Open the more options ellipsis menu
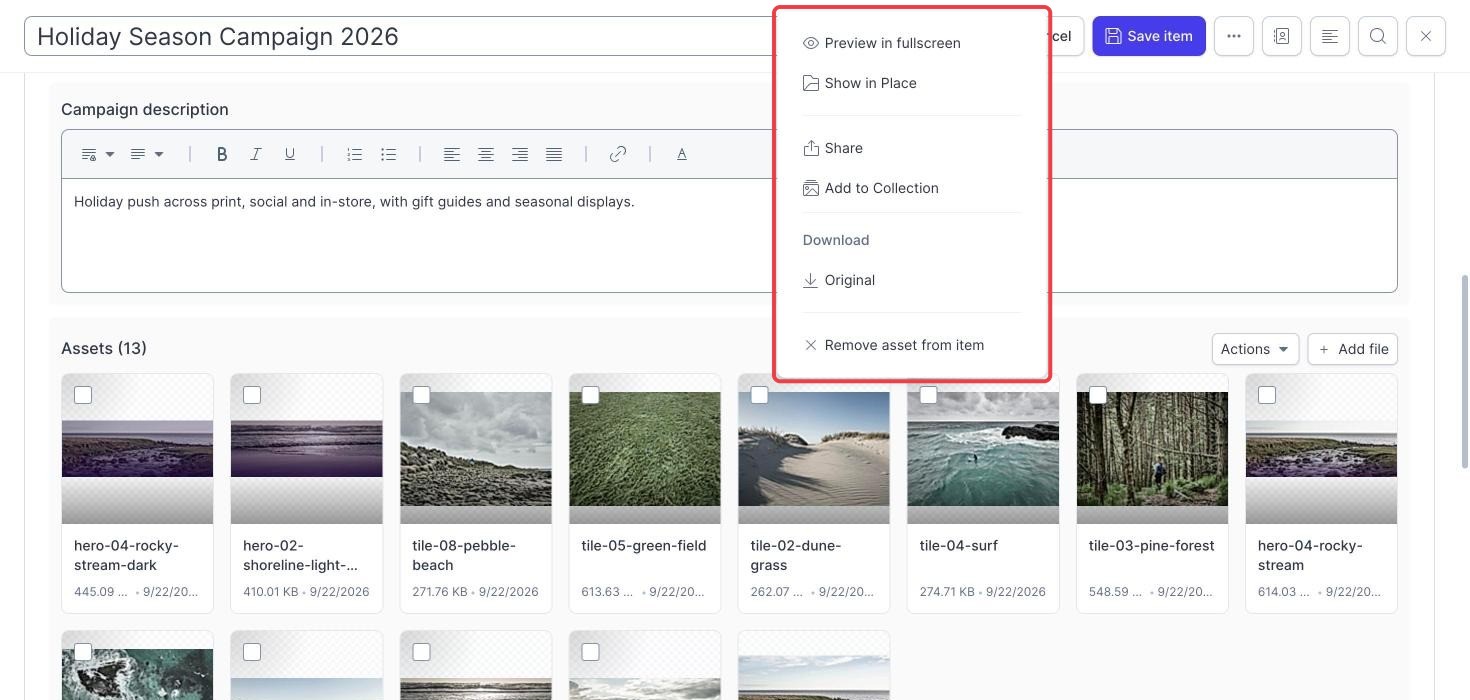 click(x=1234, y=36)
